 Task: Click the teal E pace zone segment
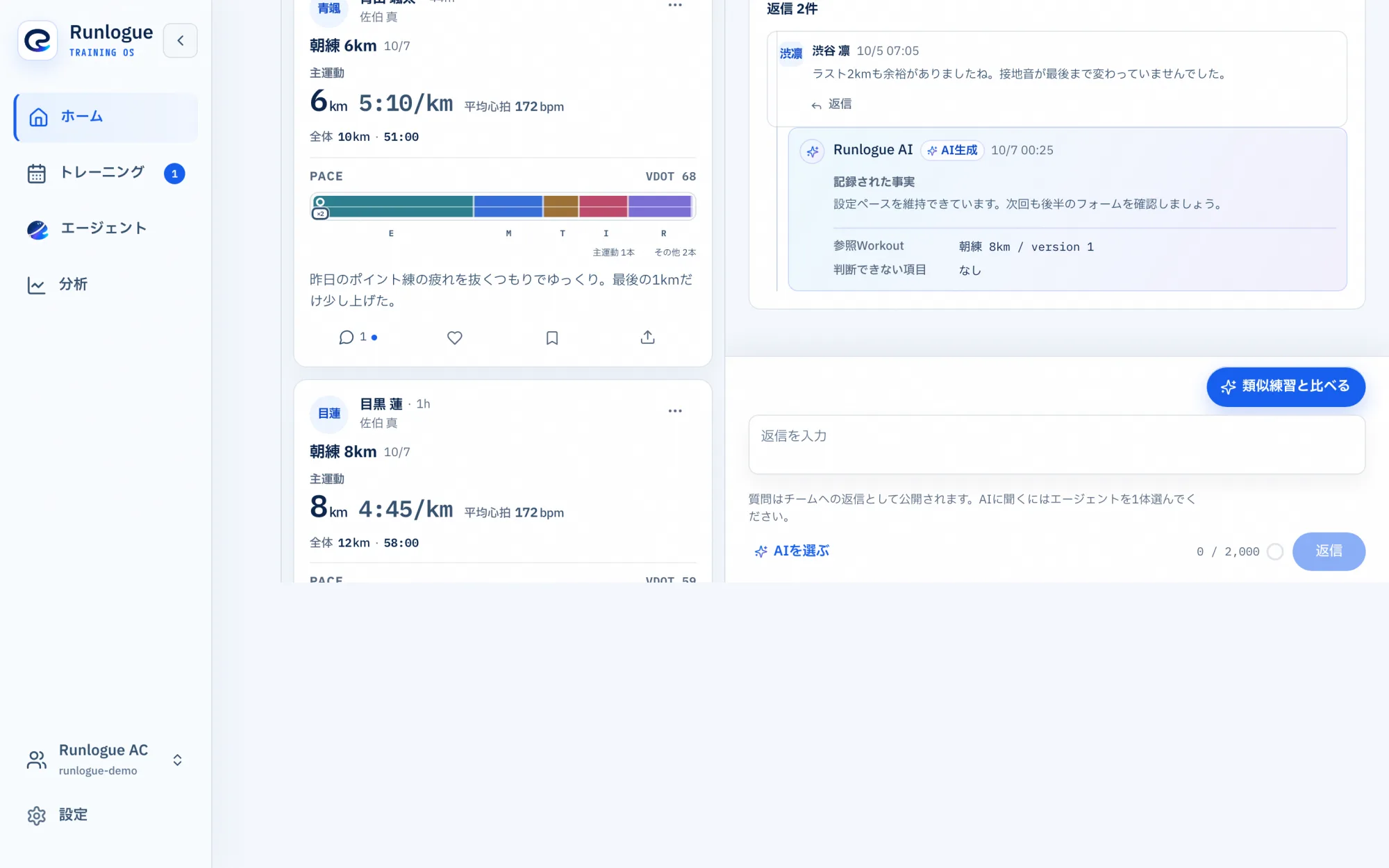pos(393,206)
